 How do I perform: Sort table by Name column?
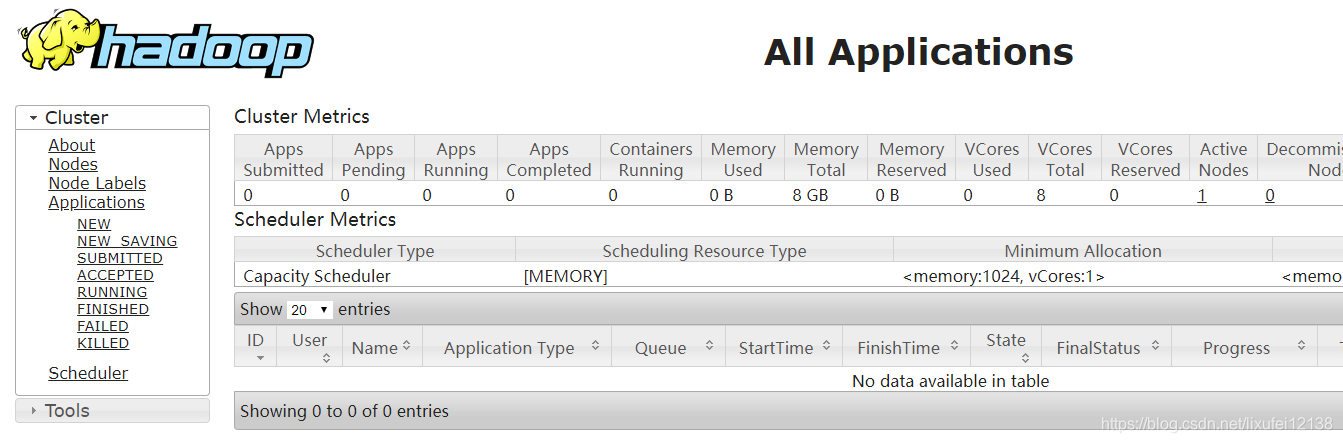tap(382, 347)
